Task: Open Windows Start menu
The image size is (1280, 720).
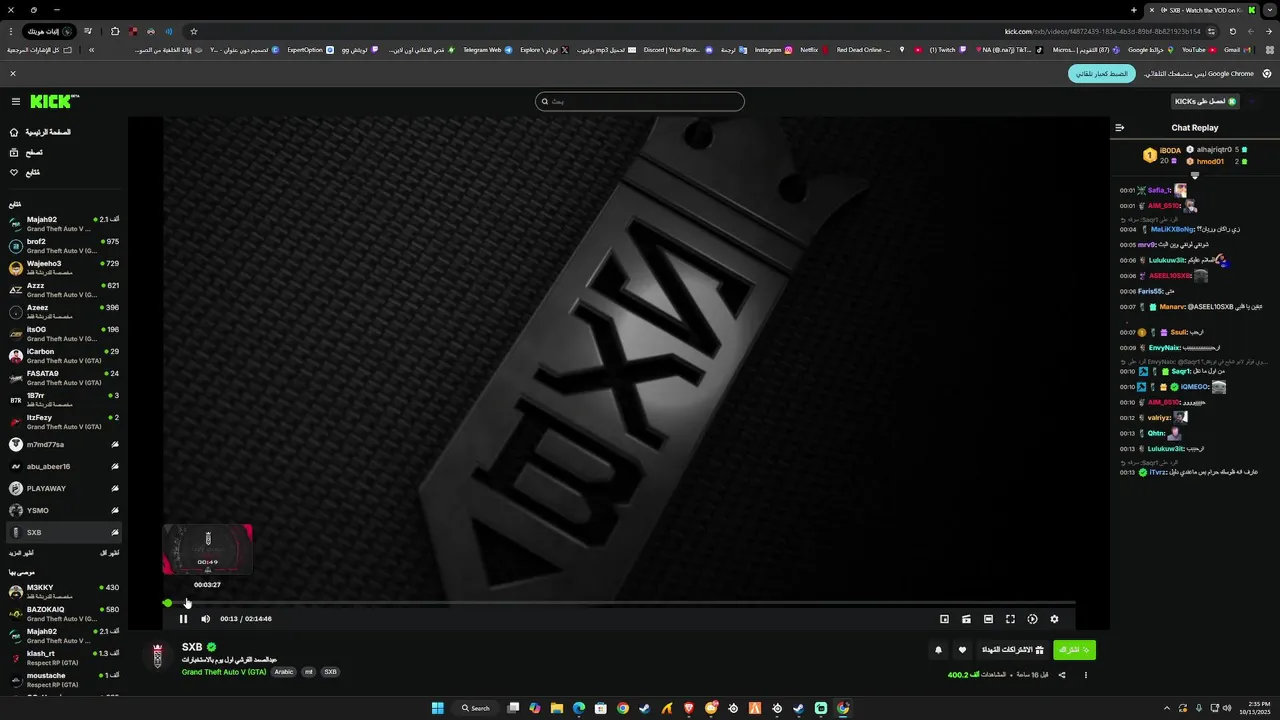Action: (x=437, y=708)
